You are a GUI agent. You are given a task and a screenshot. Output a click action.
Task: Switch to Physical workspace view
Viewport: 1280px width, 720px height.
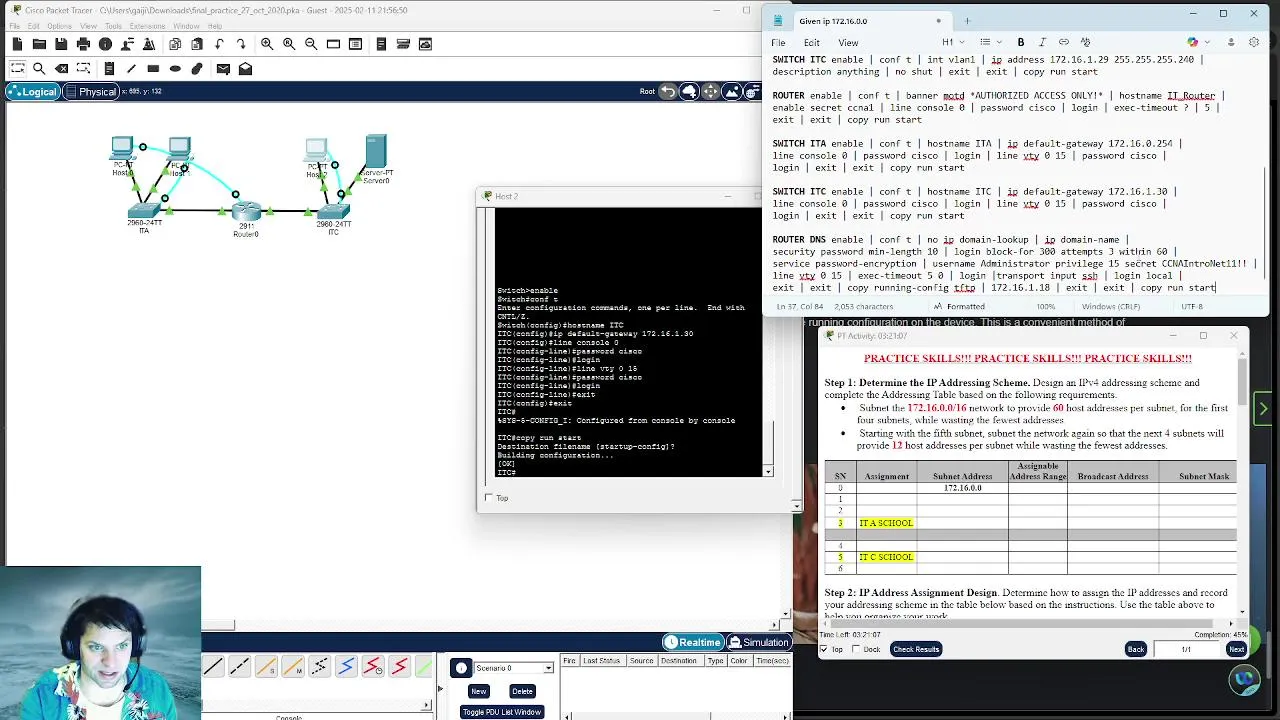pos(93,92)
